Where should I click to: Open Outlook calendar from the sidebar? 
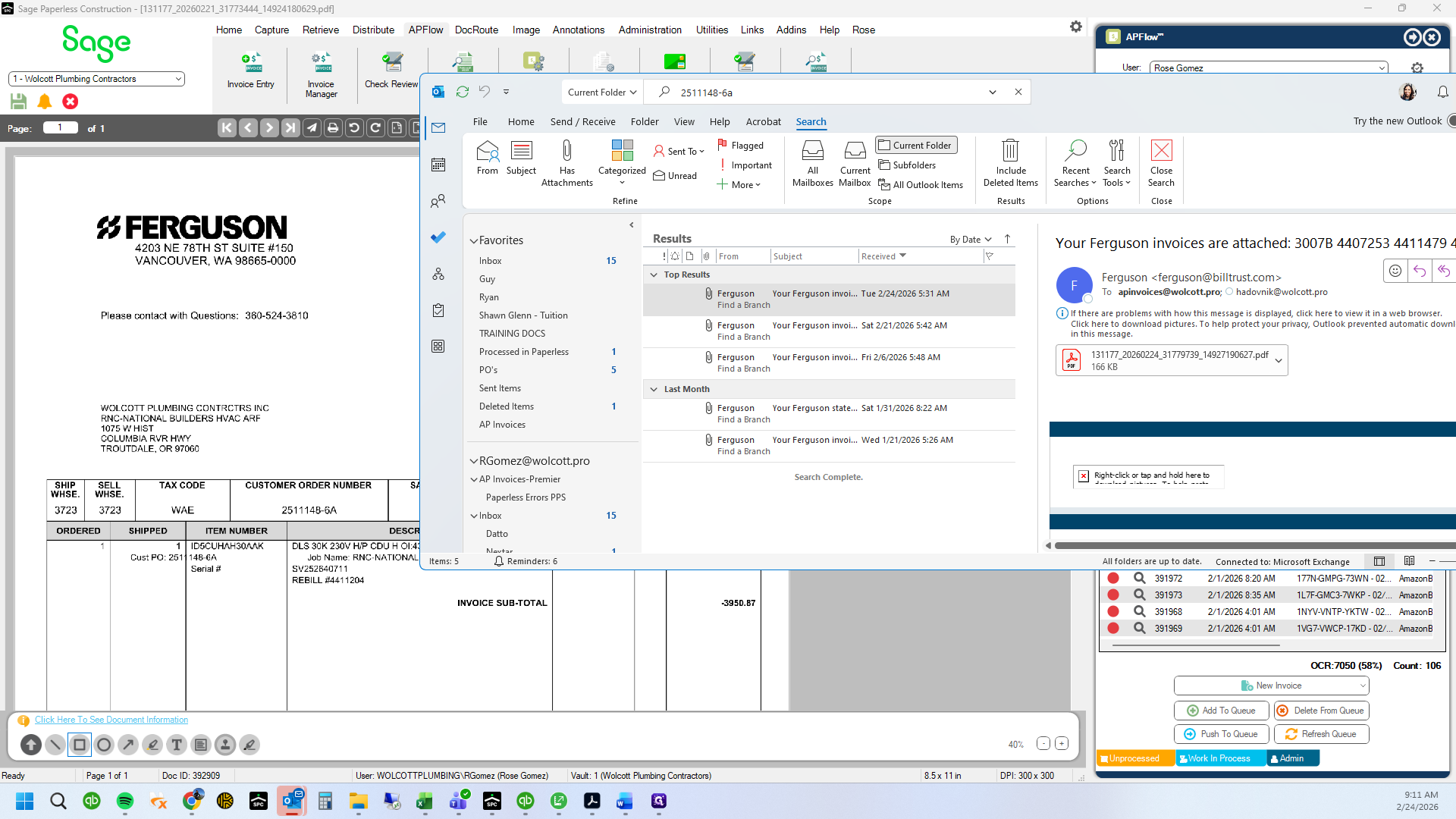tap(438, 165)
